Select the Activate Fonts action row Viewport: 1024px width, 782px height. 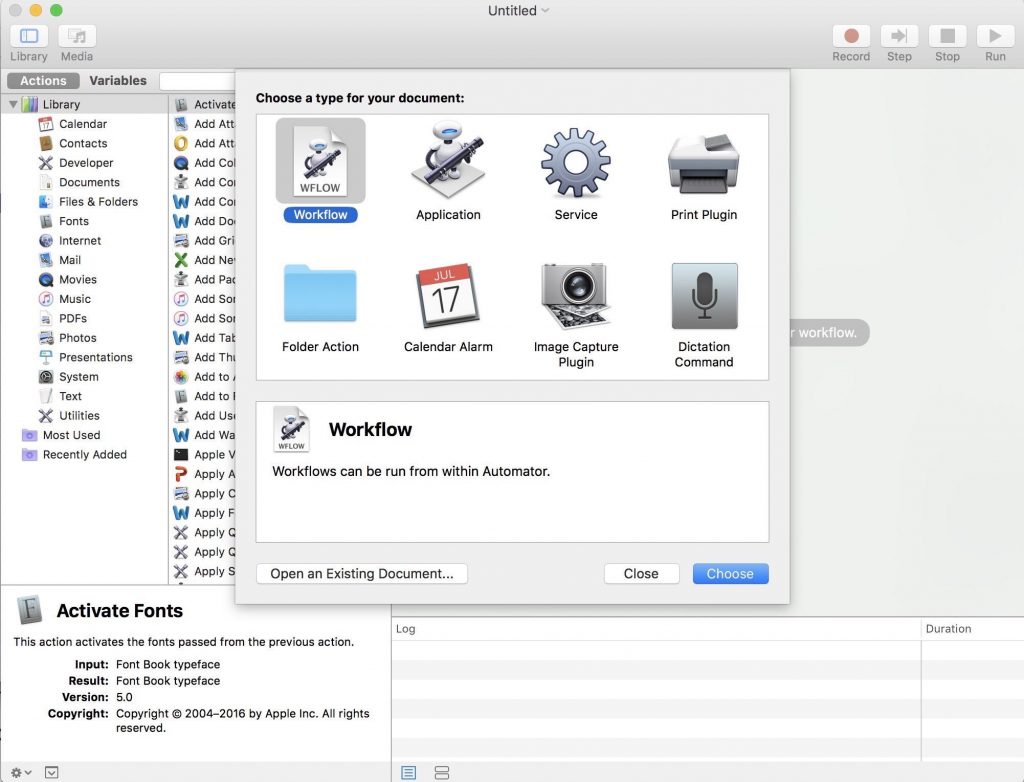(203, 105)
